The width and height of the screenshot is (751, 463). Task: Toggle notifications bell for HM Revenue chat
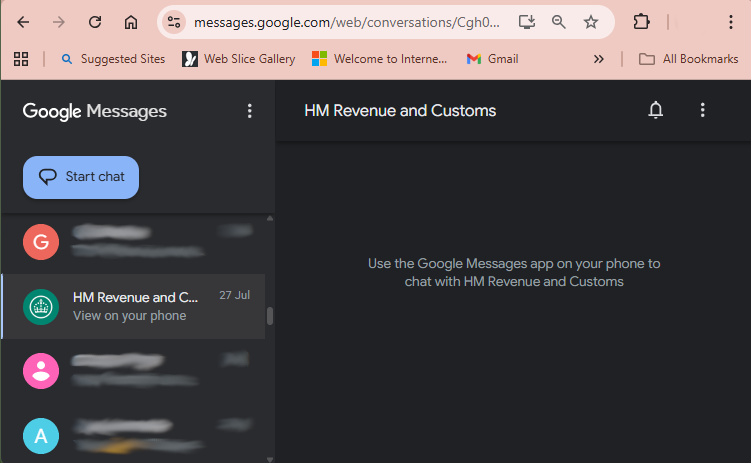click(x=655, y=110)
